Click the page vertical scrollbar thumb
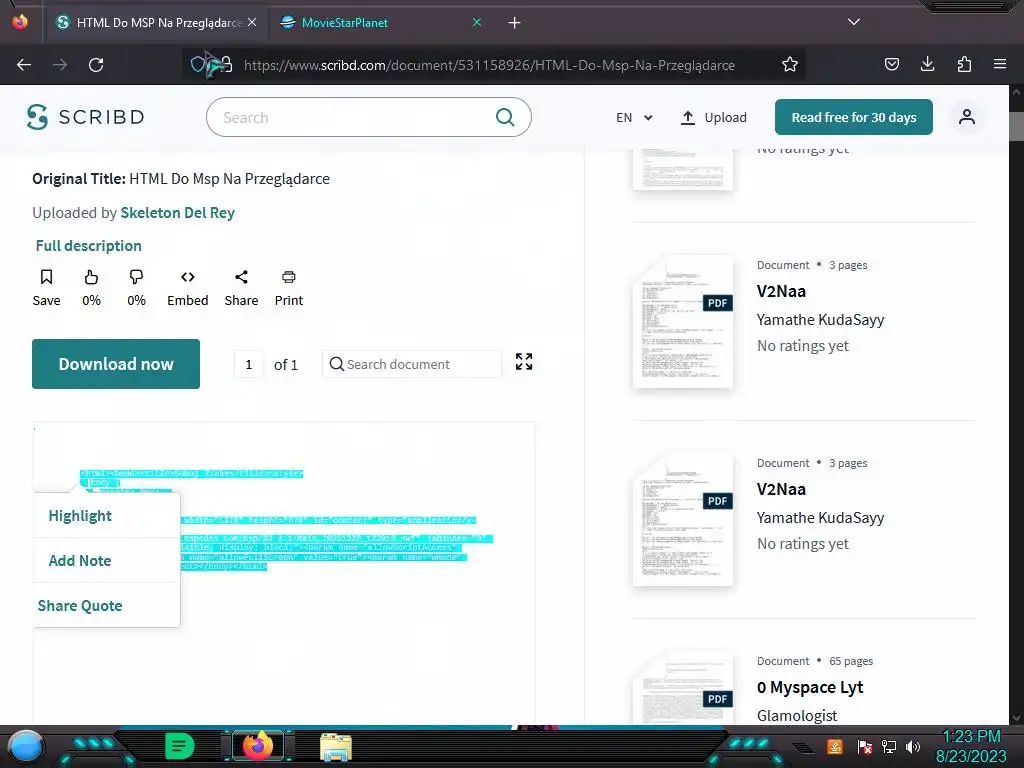1024x768 pixels. click(x=1016, y=126)
